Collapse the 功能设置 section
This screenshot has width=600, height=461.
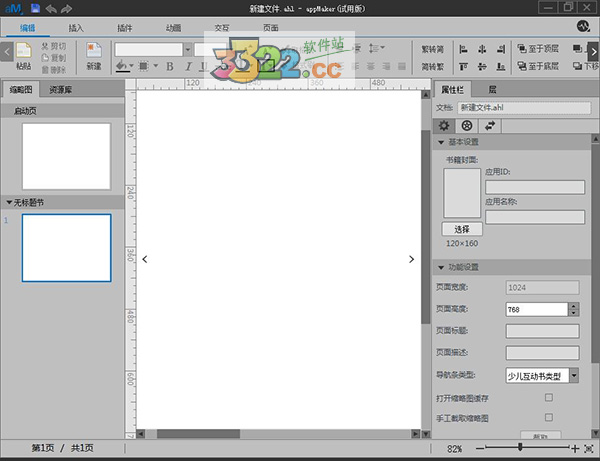coord(441,267)
